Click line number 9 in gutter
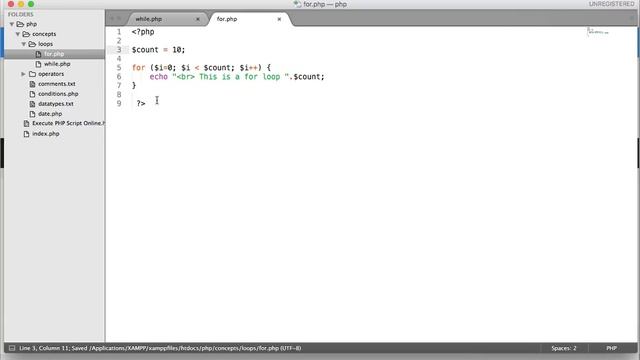Viewport: 640px width, 360px height. tap(119, 104)
